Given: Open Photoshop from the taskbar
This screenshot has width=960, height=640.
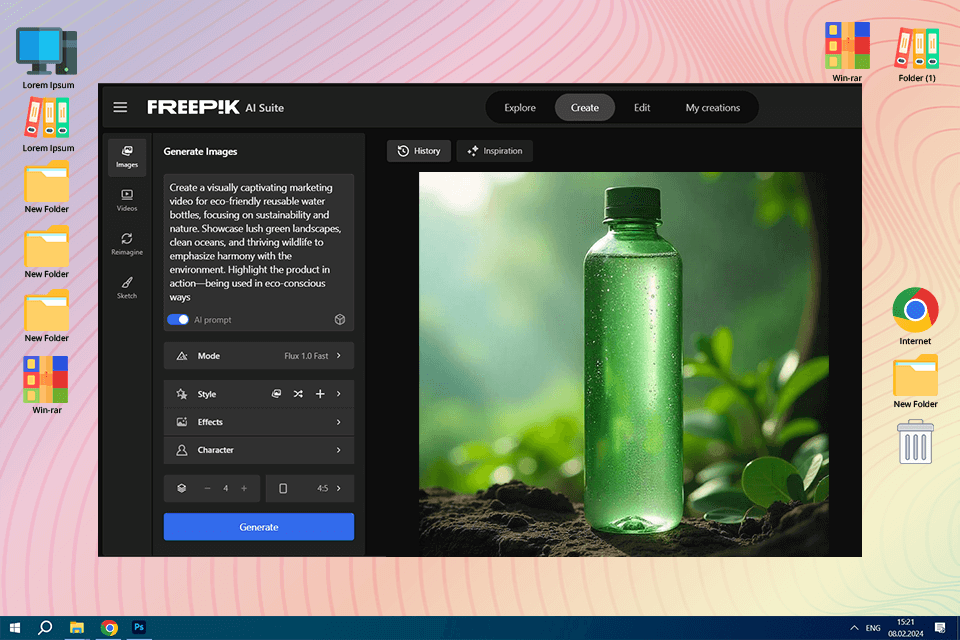Looking at the screenshot, I should pyautogui.click(x=139, y=628).
